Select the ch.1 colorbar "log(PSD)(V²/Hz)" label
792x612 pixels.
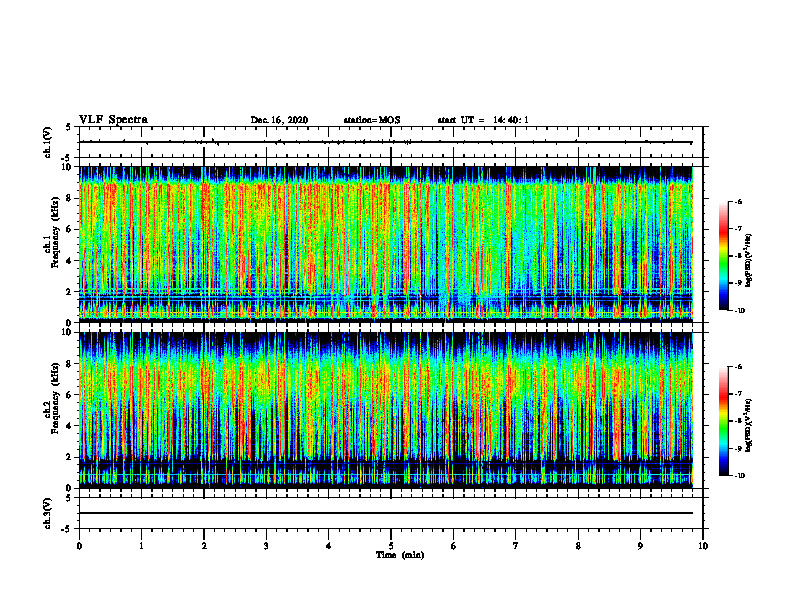(x=749, y=261)
